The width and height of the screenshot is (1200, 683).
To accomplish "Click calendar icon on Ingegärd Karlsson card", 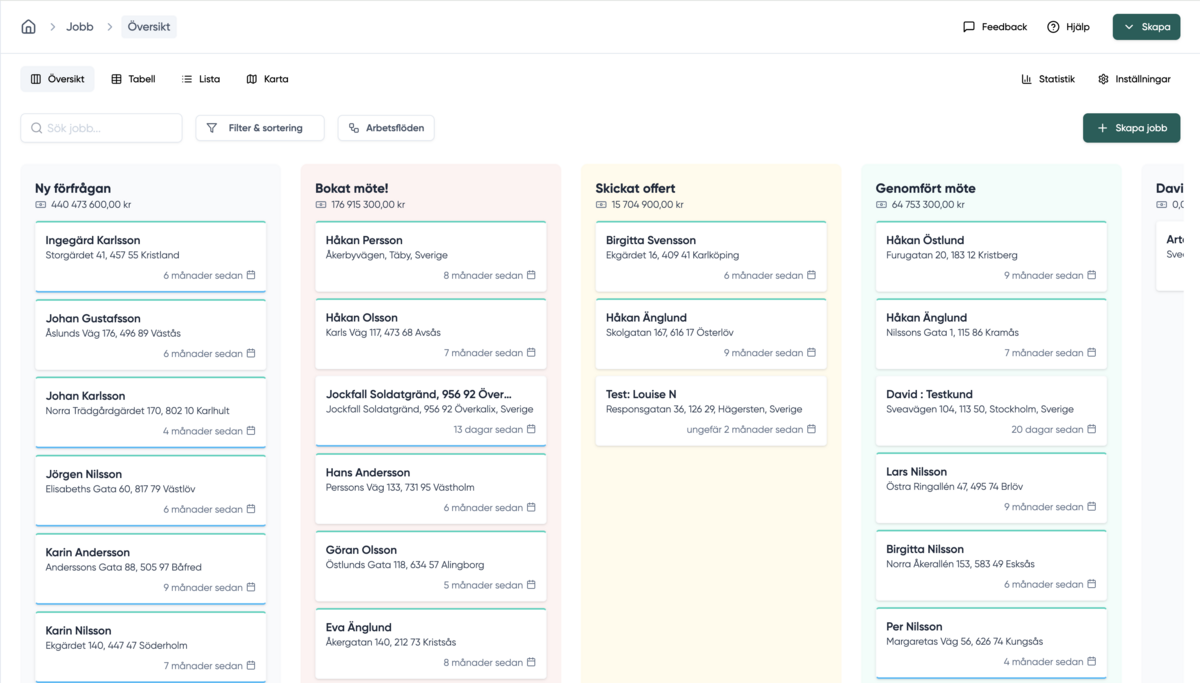I will point(251,275).
